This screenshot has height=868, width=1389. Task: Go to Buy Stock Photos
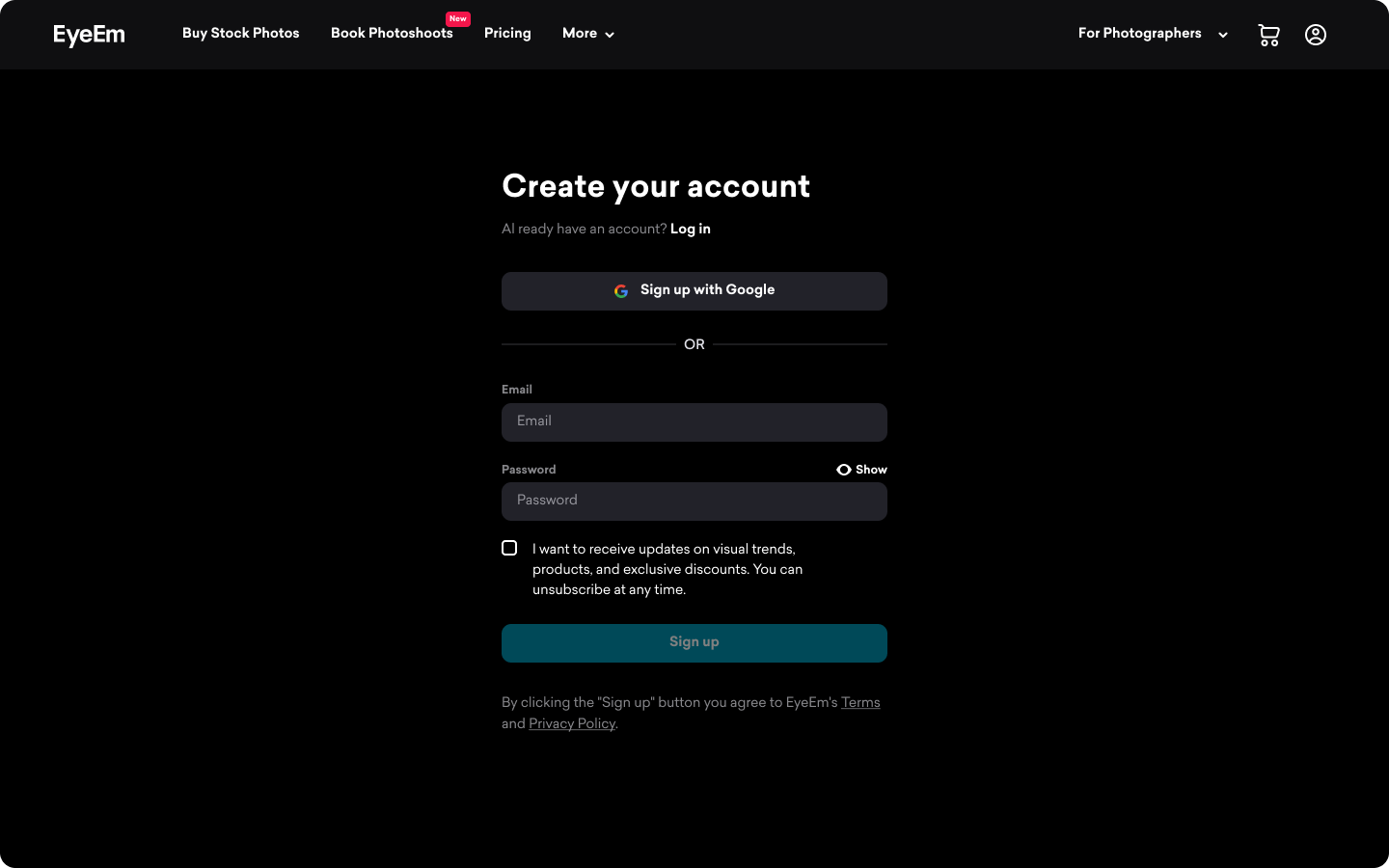click(241, 33)
